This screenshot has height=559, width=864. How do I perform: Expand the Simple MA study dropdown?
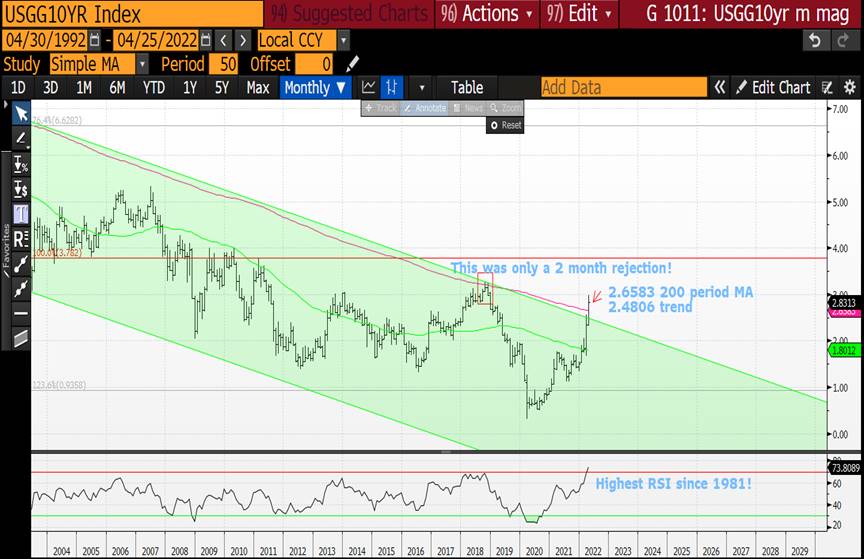(x=142, y=64)
